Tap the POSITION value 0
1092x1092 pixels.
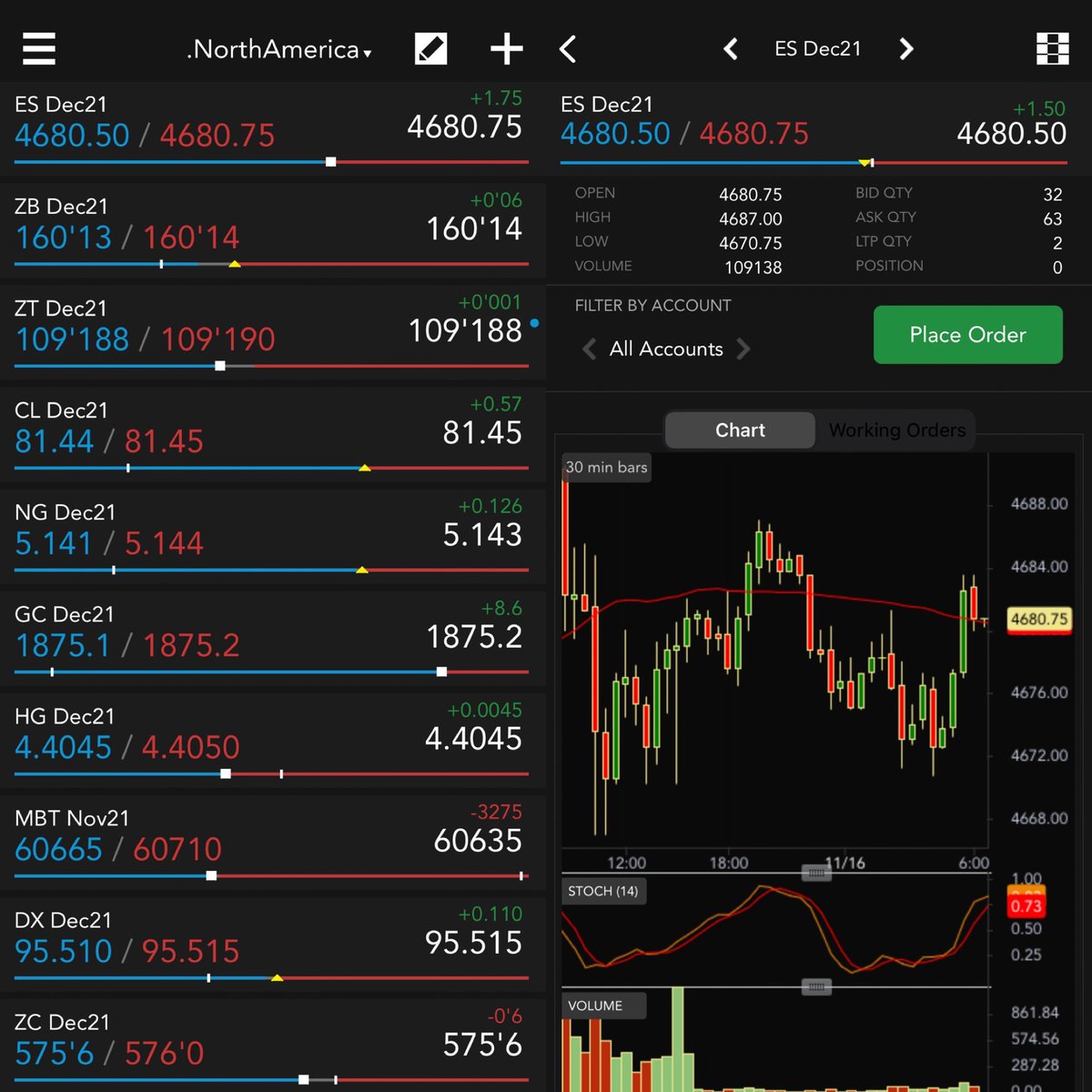click(x=1057, y=268)
